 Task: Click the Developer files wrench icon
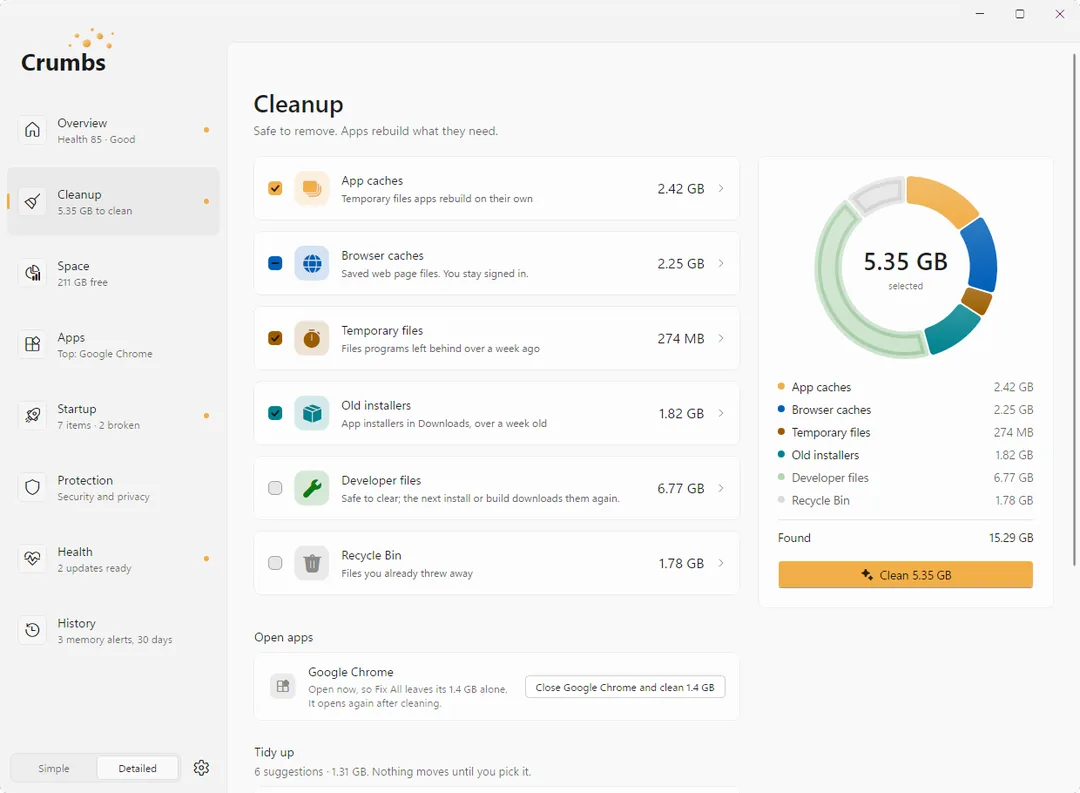(312, 488)
